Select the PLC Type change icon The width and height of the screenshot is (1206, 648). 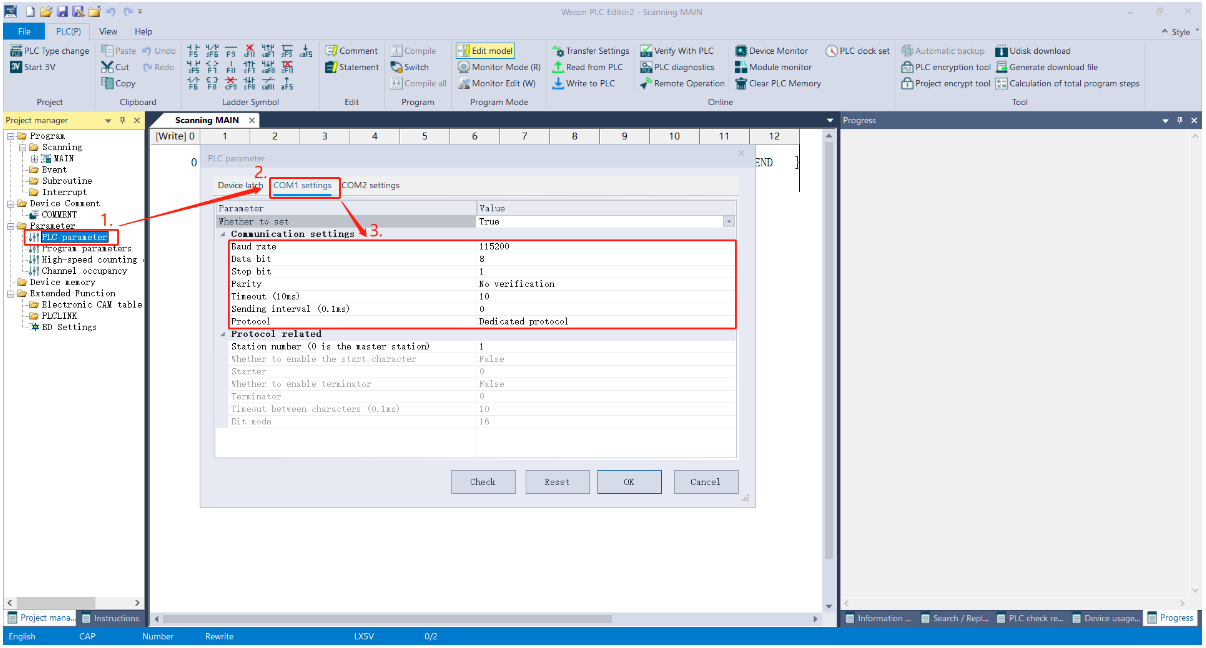pyautogui.click(x=16, y=51)
